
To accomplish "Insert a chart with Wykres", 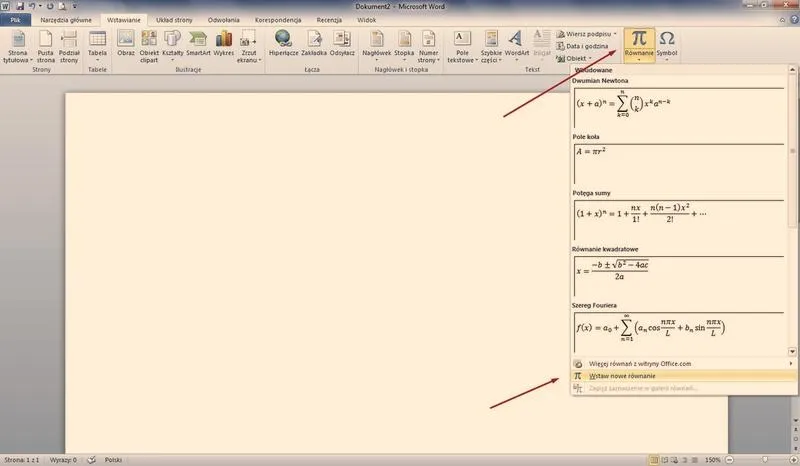I will click(x=223, y=43).
